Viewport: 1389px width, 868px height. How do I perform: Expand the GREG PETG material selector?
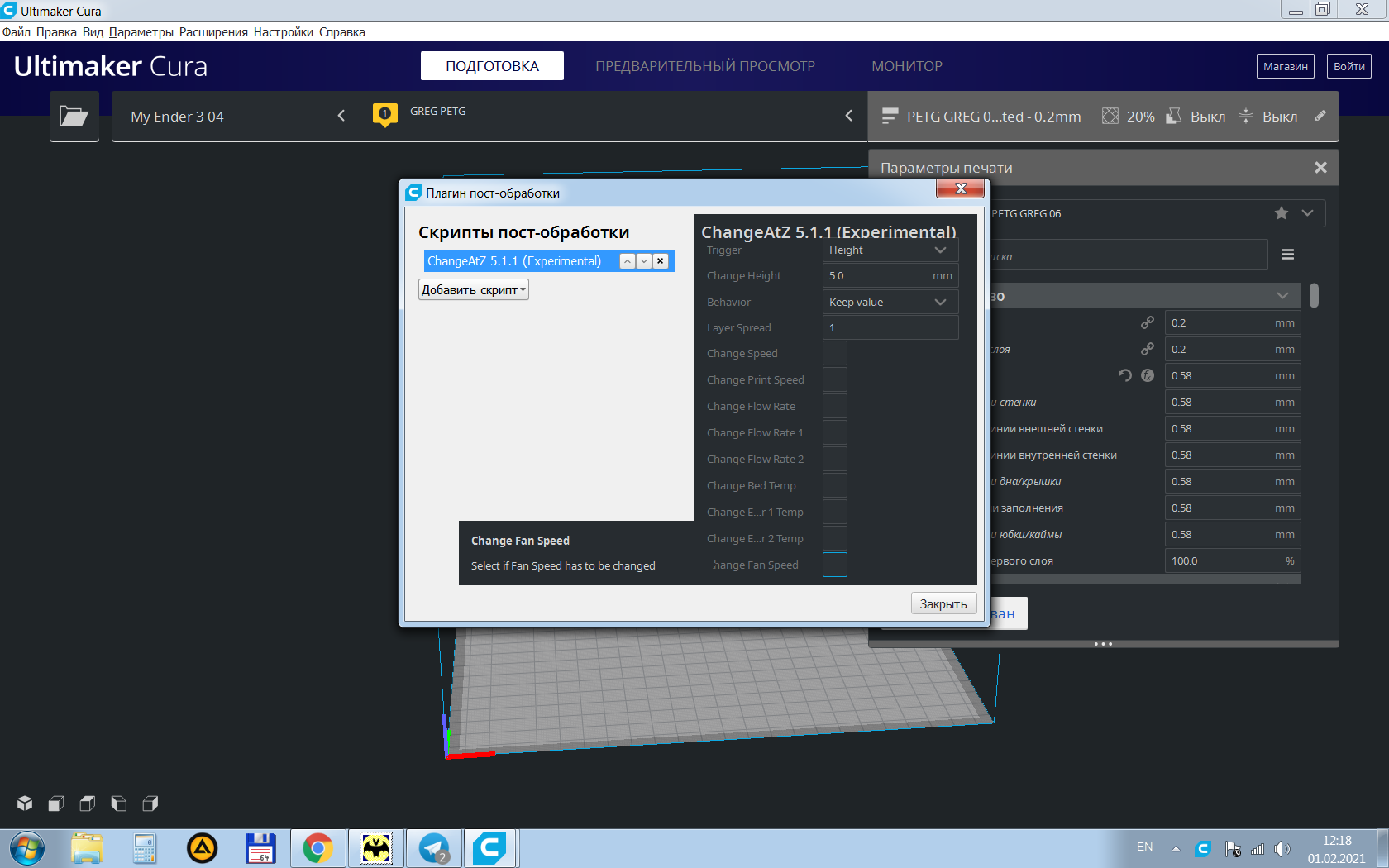(613, 117)
